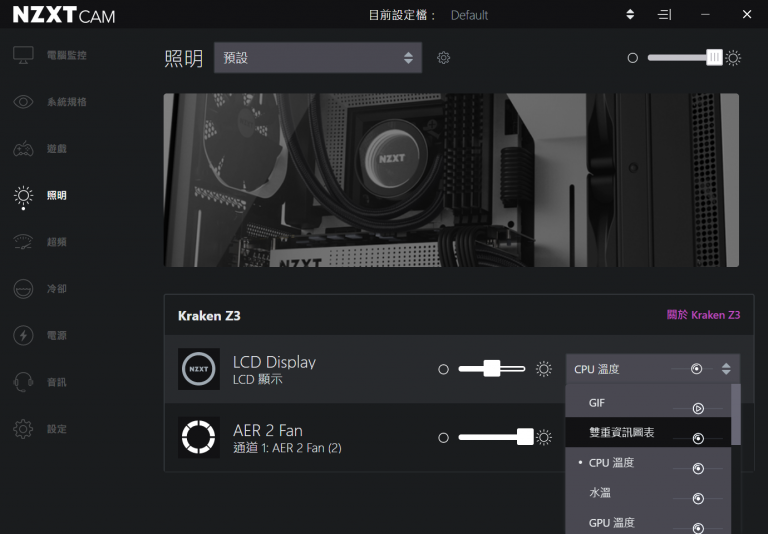Click the bright sun icon for AER 2 Fan

[544, 437]
